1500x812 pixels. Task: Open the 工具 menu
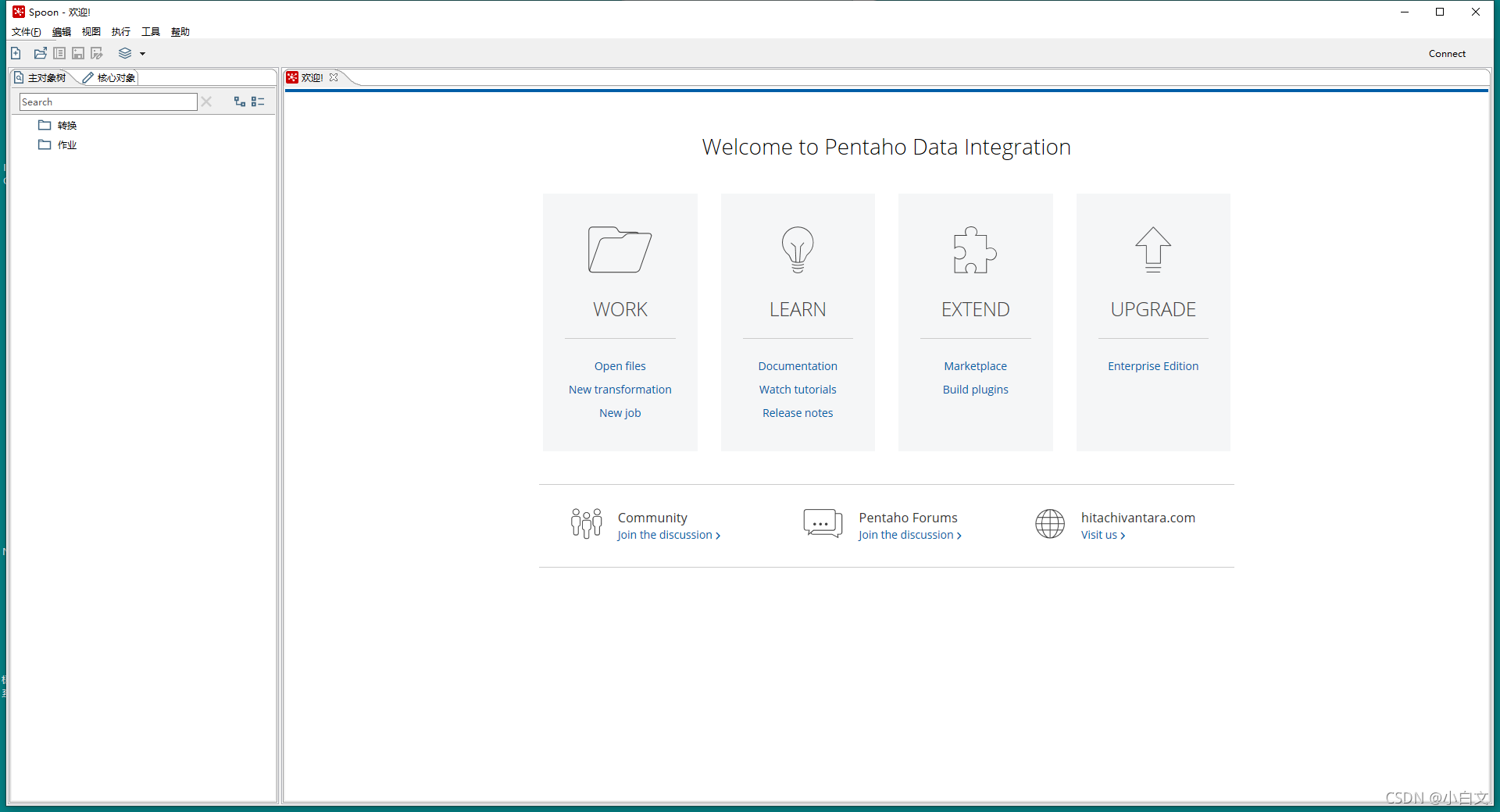click(x=151, y=32)
